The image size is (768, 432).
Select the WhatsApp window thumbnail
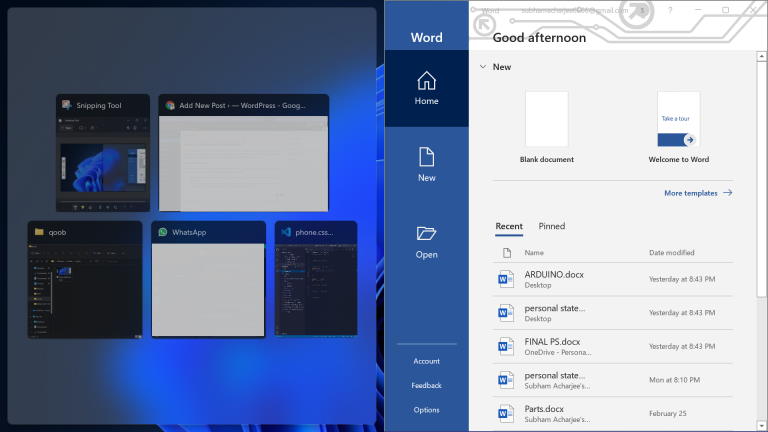208,286
